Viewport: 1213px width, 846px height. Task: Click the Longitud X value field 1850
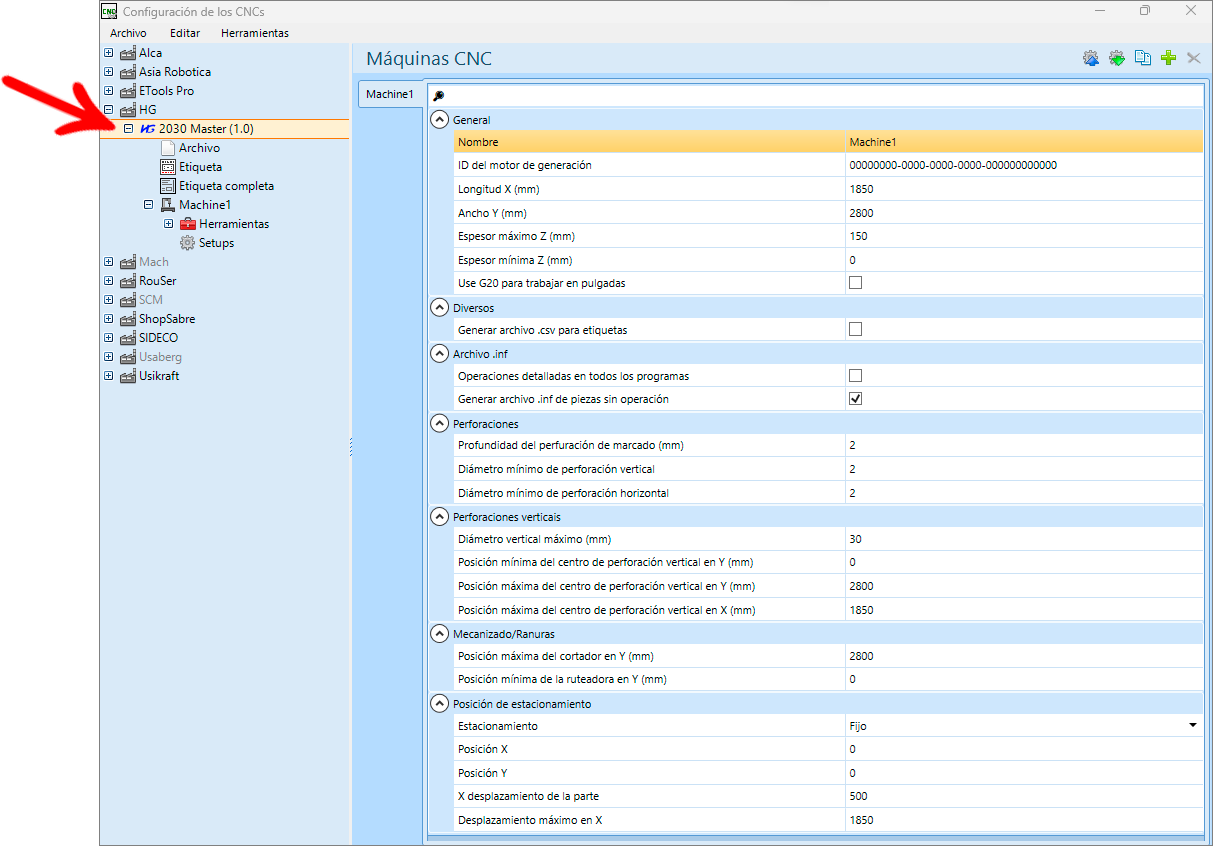click(1024, 189)
